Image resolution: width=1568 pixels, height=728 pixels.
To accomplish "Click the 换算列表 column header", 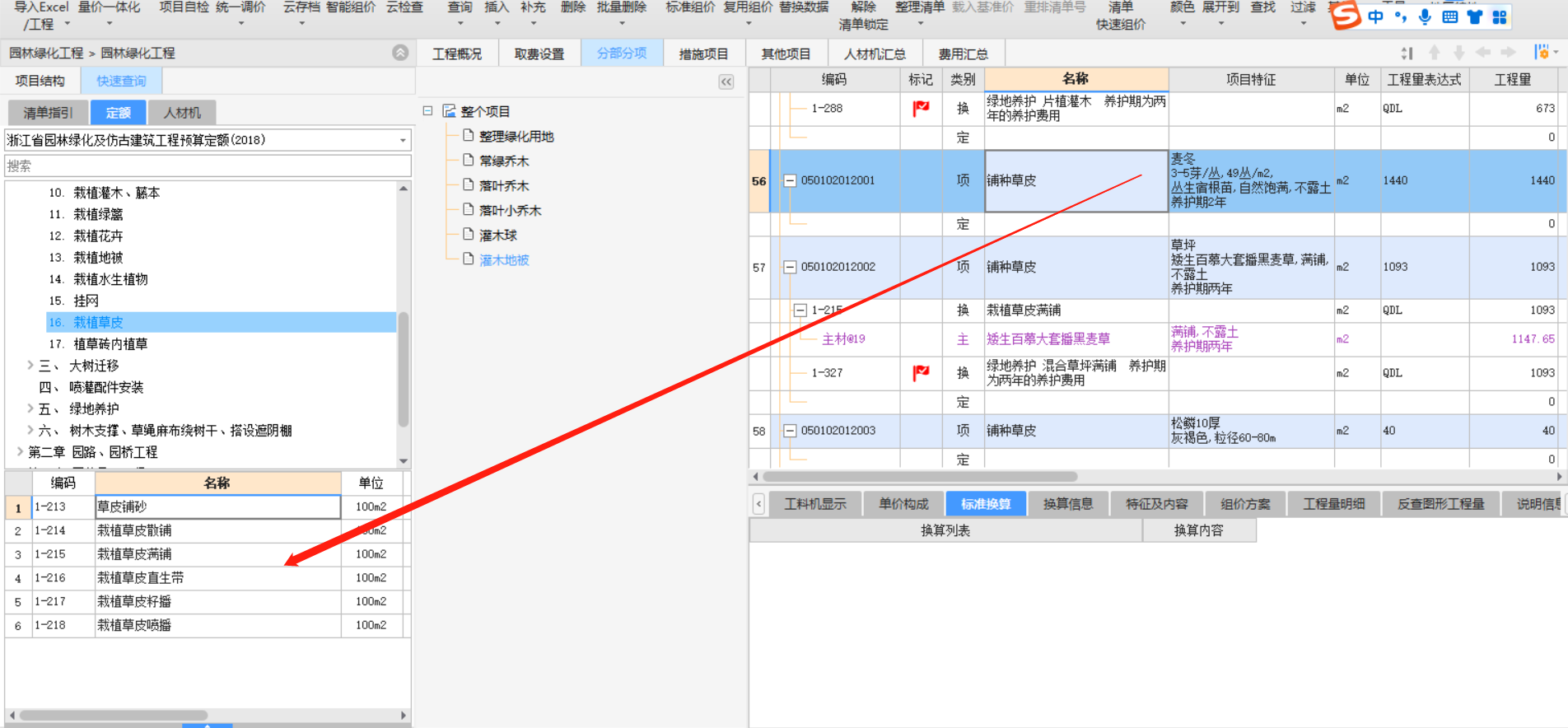I will (945, 530).
